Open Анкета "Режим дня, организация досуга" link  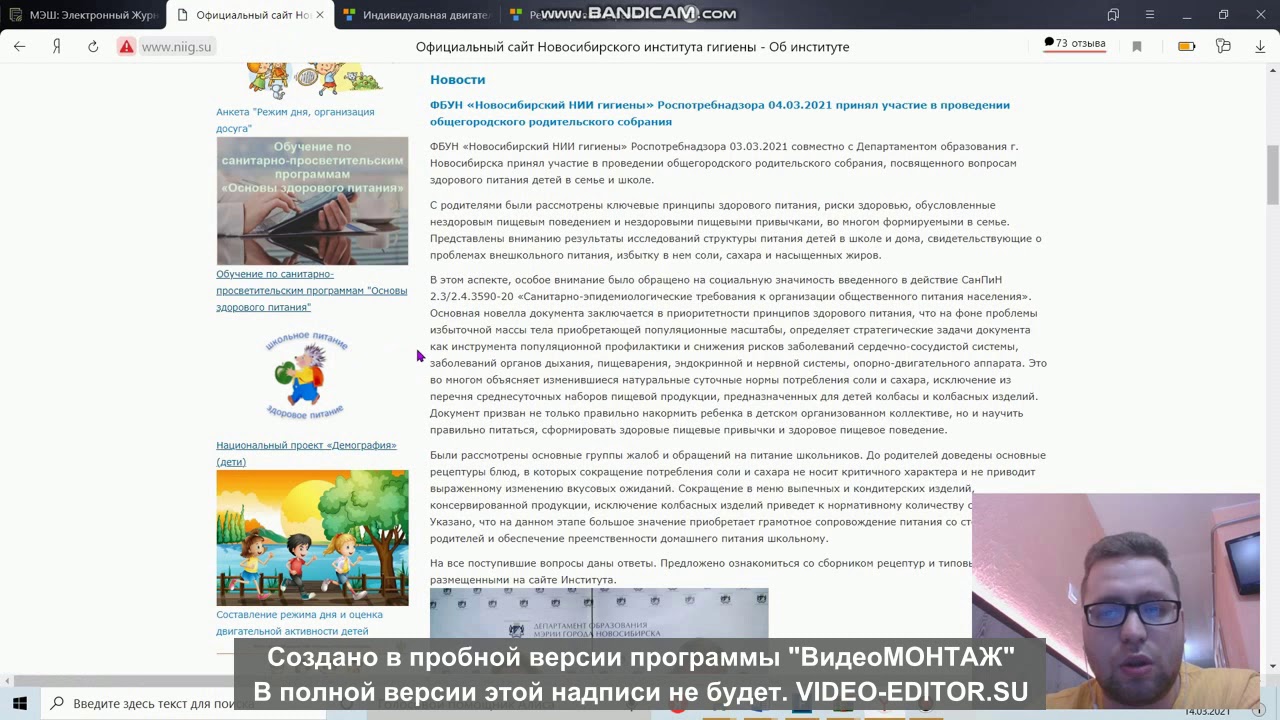point(295,120)
